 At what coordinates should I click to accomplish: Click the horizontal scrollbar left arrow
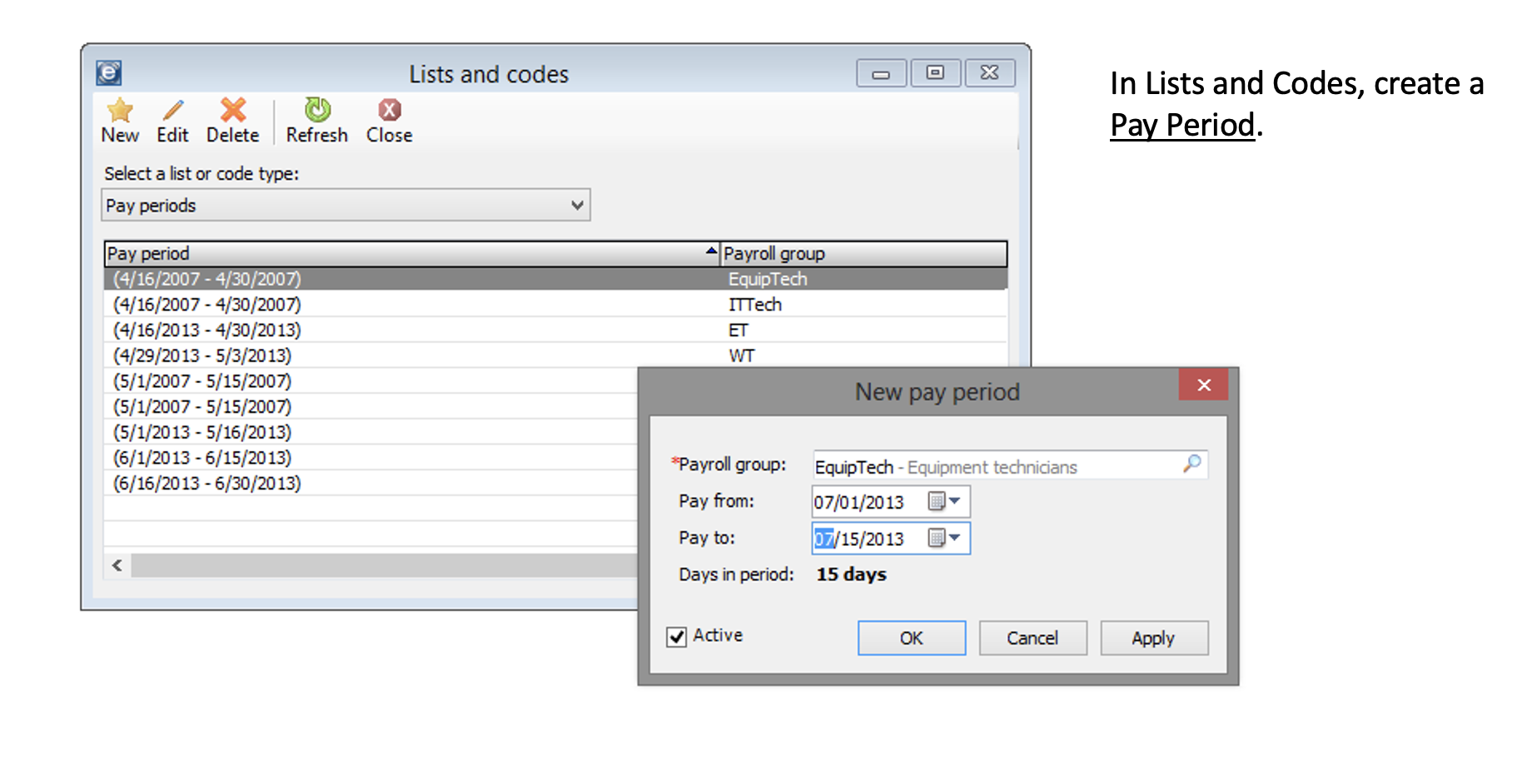(117, 566)
